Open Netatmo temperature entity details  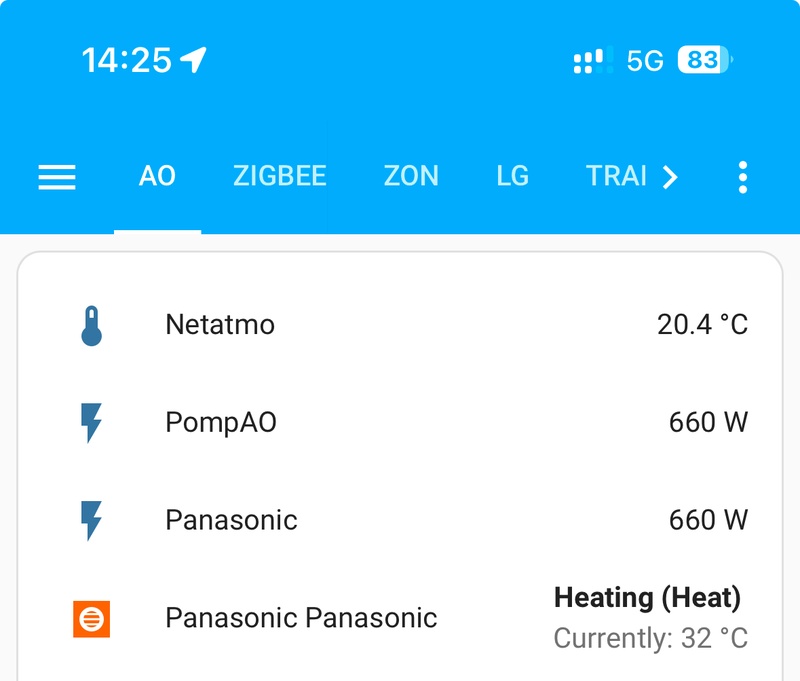point(400,325)
